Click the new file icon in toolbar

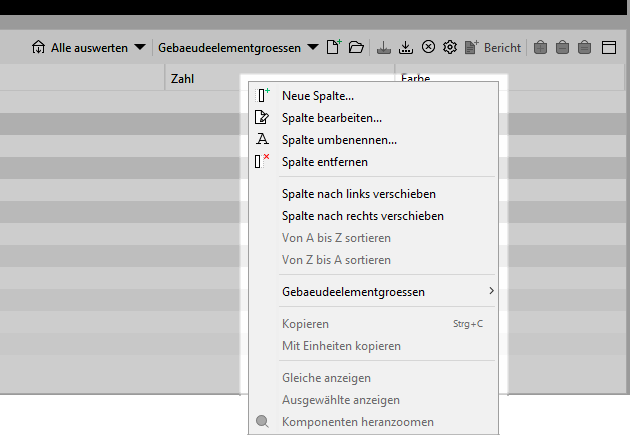tap(333, 47)
